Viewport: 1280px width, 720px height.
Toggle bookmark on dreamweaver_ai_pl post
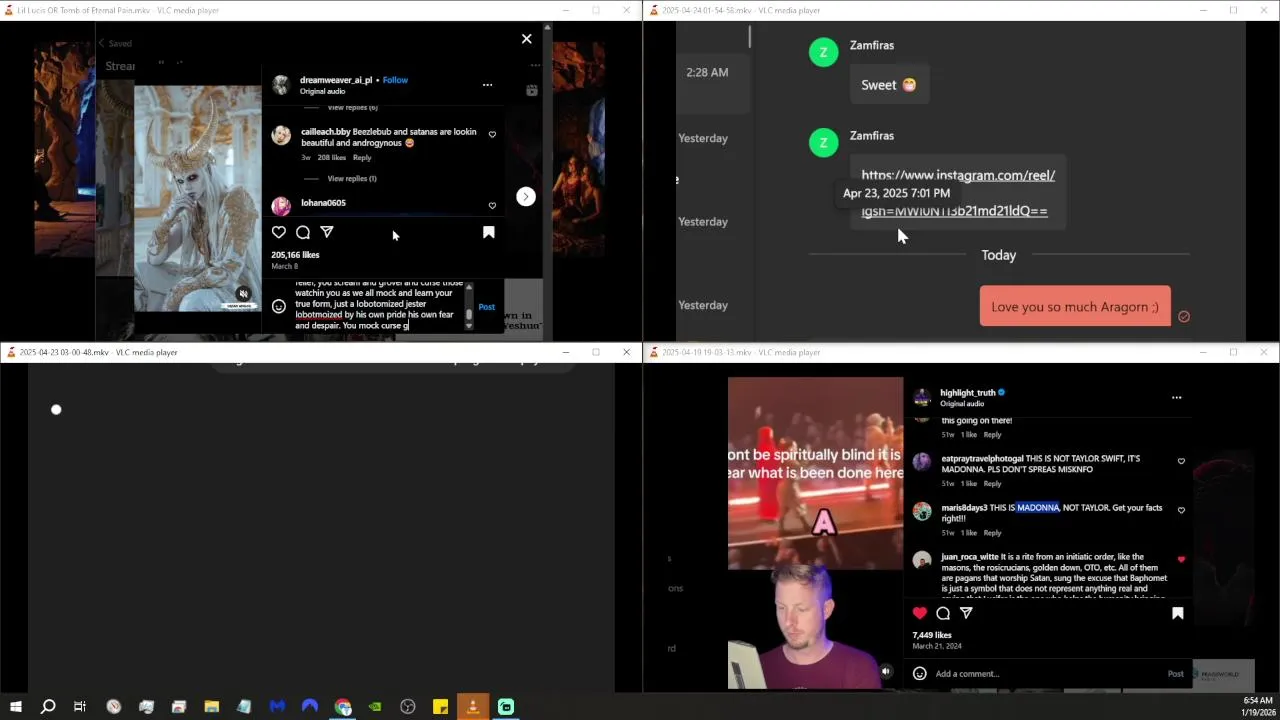(x=489, y=232)
